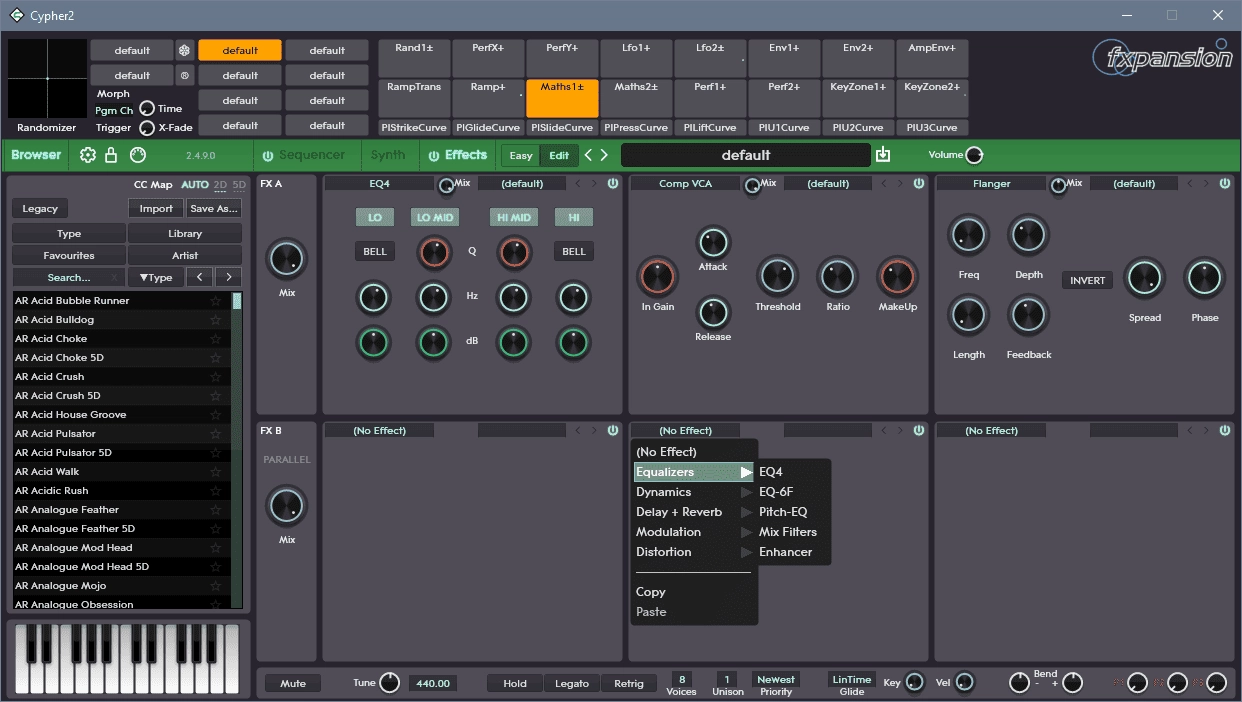Screen dimensions: 1242x702
Task: Toggle Flanger INVERT switch
Action: coord(1087,280)
